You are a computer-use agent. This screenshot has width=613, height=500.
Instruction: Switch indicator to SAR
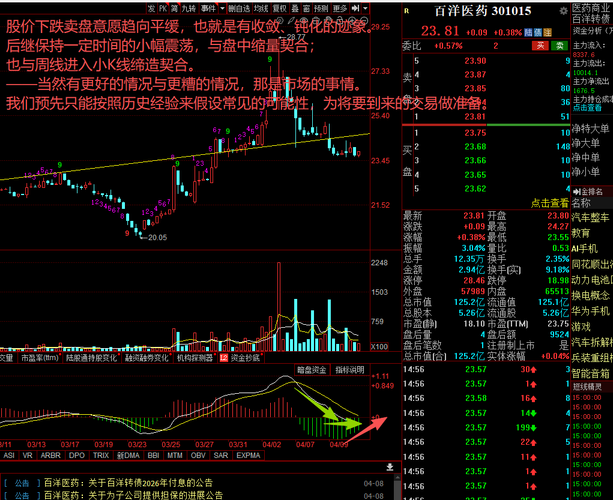pos(220,455)
